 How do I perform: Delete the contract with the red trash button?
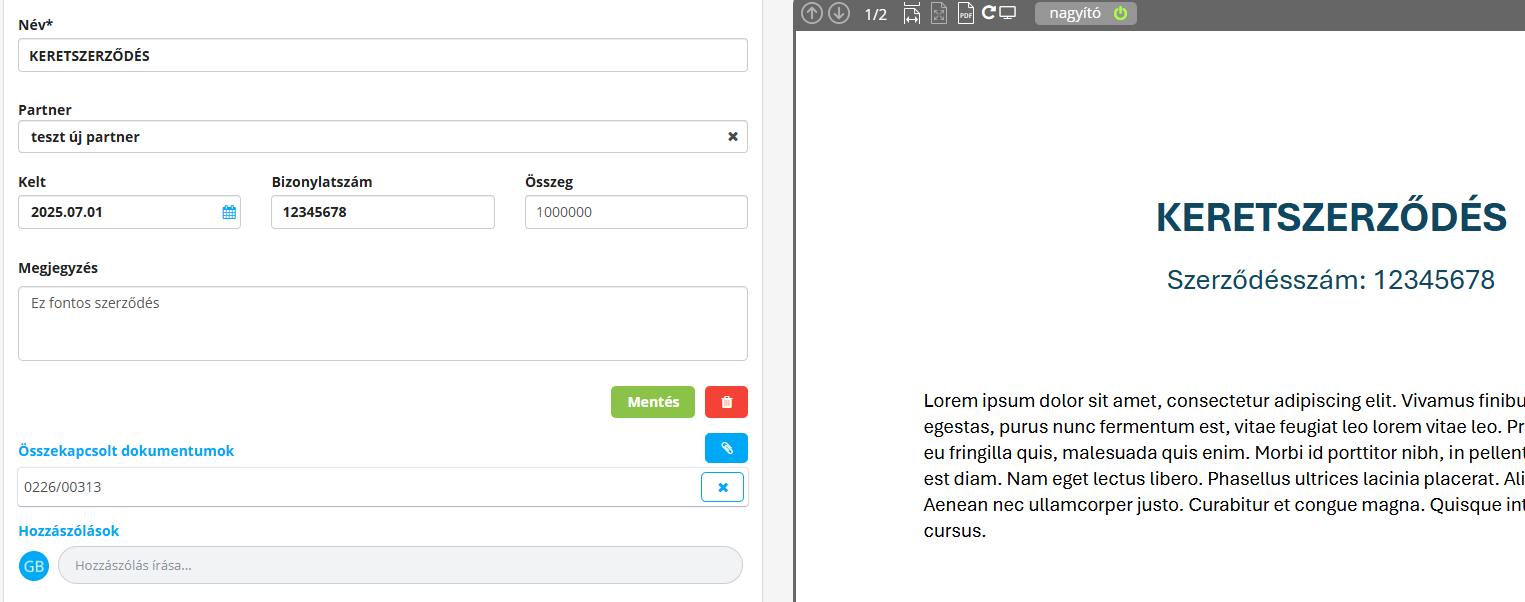726,401
